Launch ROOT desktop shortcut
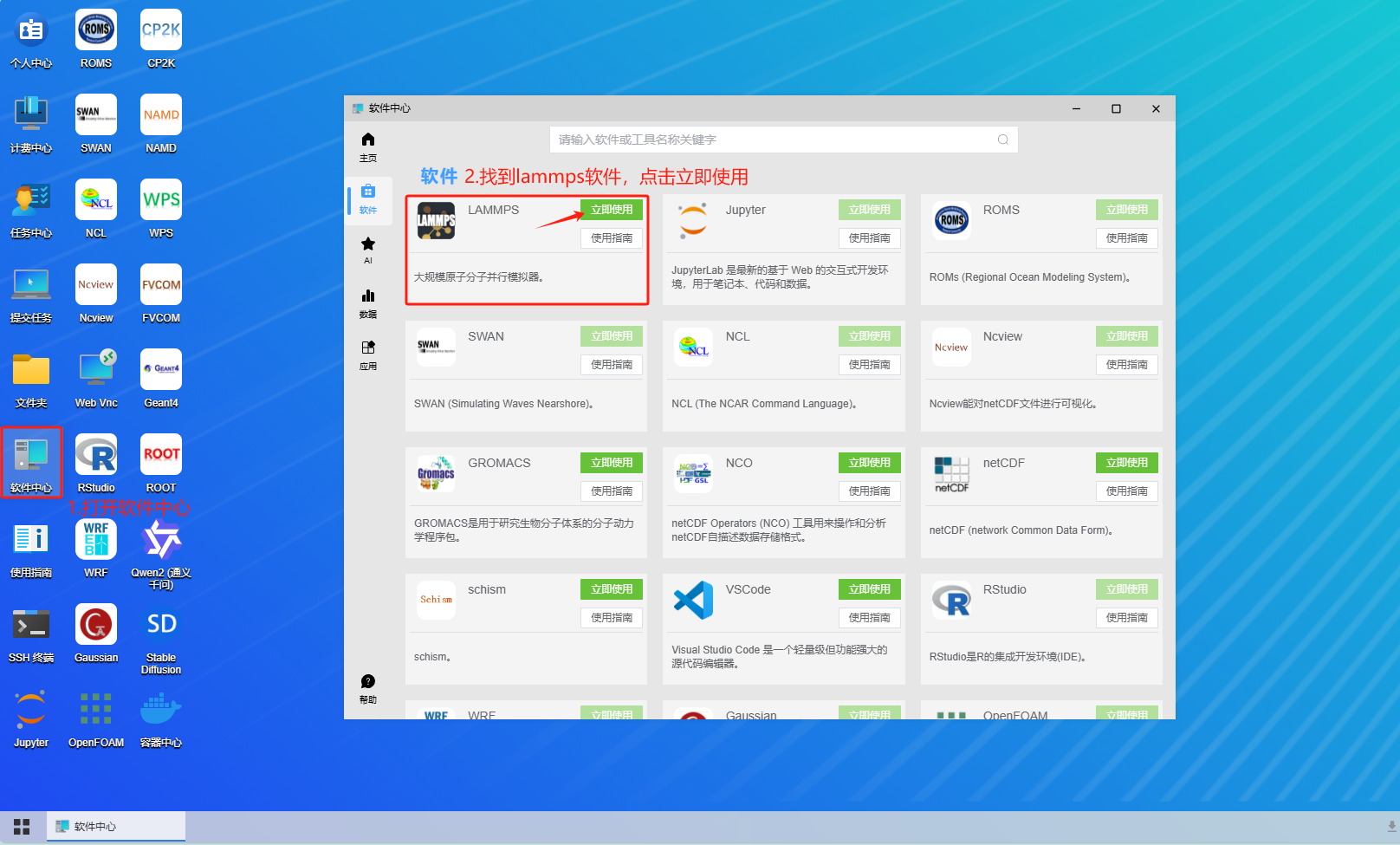The width and height of the screenshot is (1400, 845). click(161, 465)
